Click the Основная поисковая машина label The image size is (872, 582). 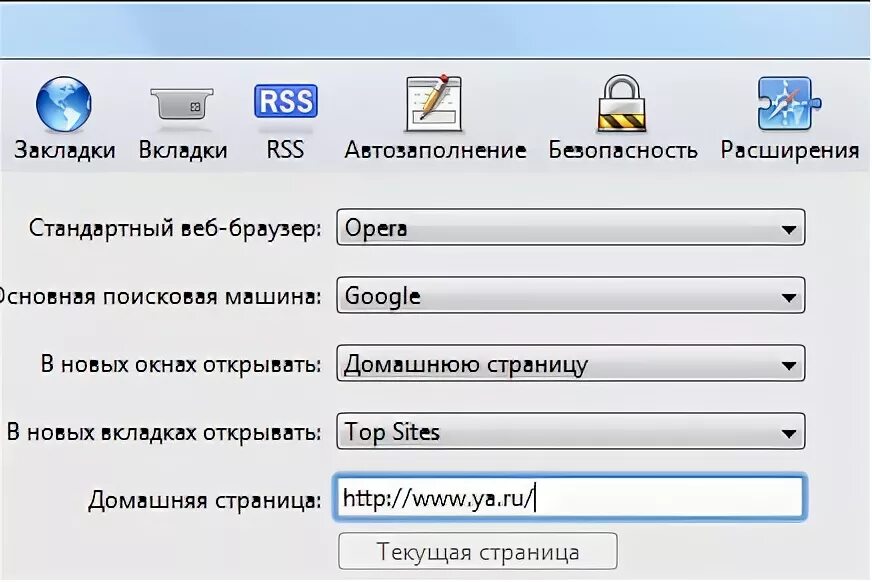[161, 296]
